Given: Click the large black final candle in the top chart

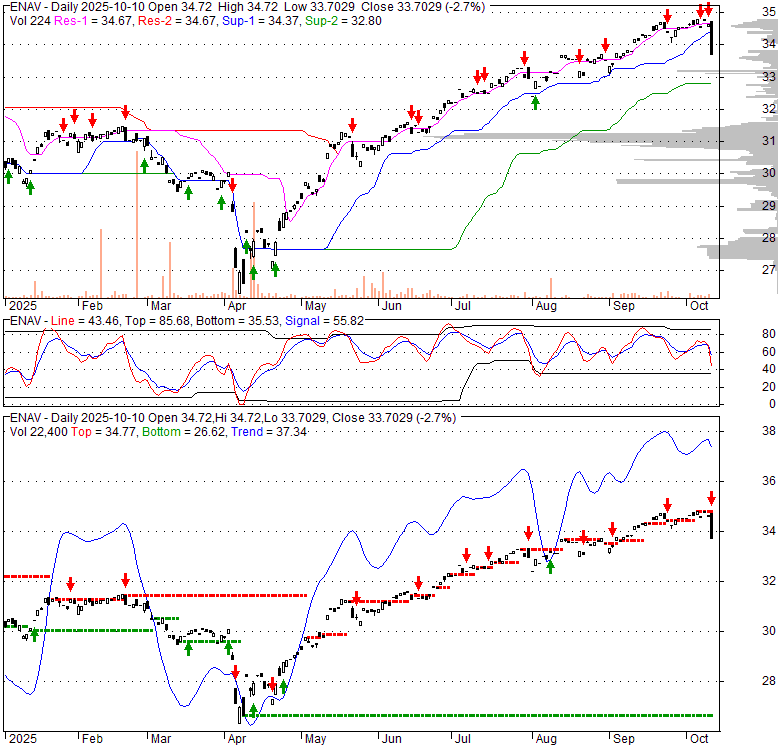Looking at the screenshot, I should [x=711, y=40].
